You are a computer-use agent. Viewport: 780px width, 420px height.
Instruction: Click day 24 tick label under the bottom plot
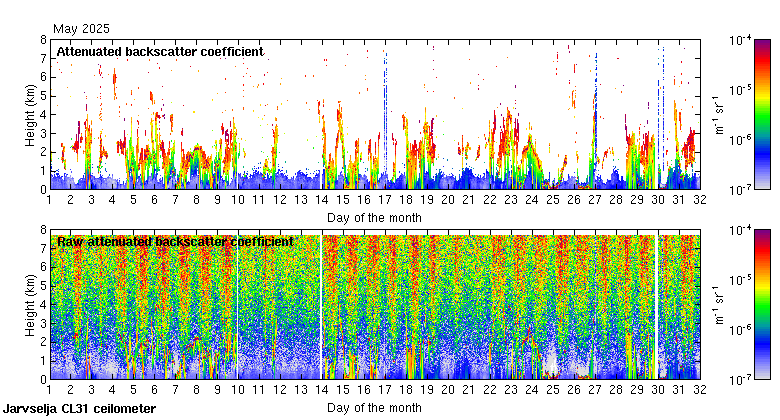(532, 390)
